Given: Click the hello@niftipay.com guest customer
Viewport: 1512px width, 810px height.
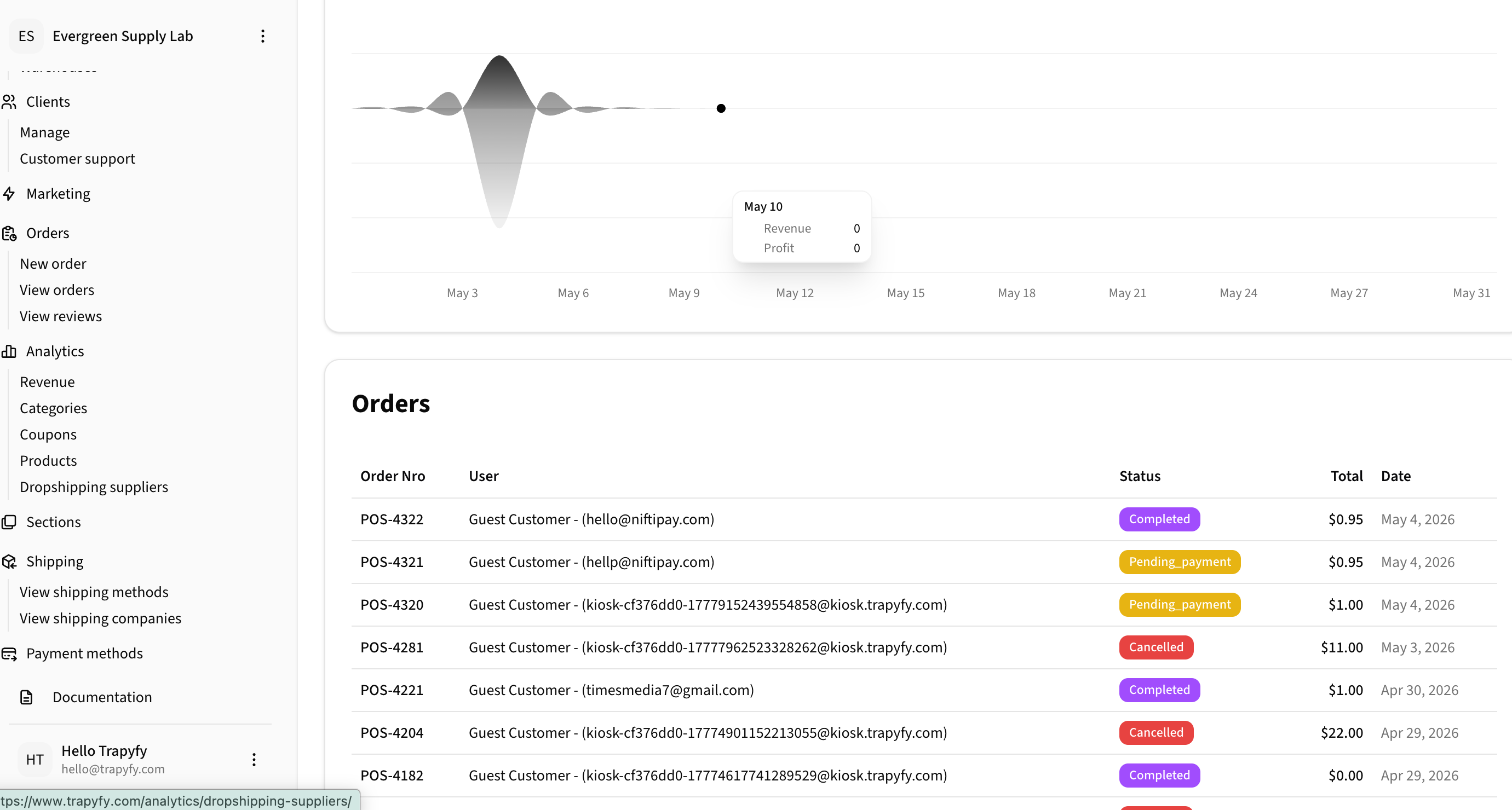Looking at the screenshot, I should [591, 520].
